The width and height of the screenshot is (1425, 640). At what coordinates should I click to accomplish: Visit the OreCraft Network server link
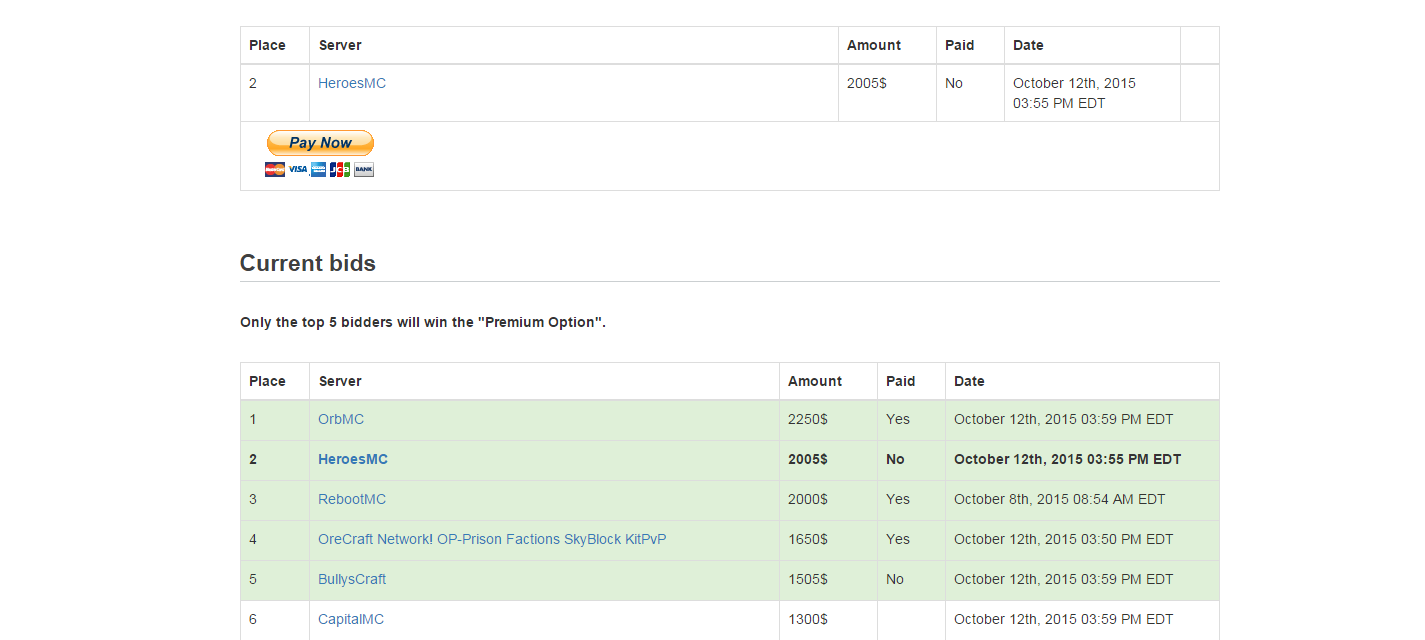(492, 539)
